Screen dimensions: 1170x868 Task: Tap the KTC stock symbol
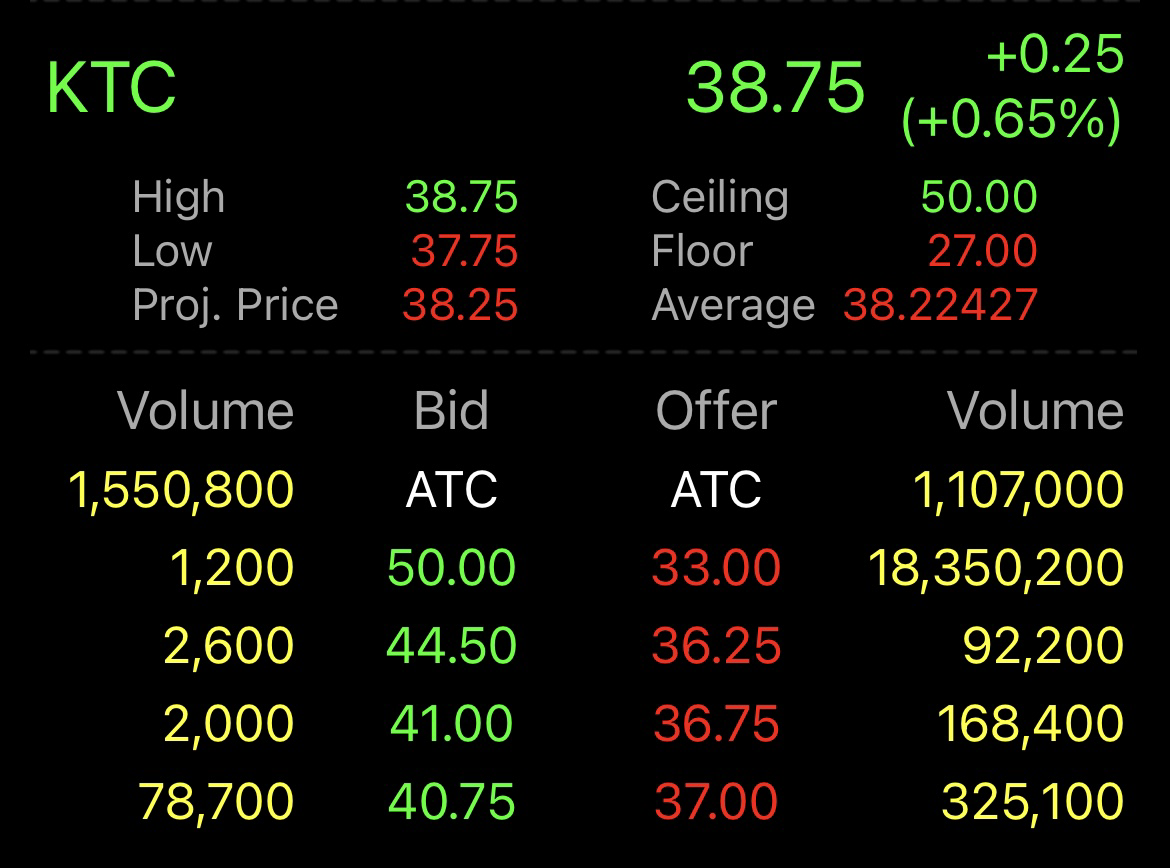(x=111, y=87)
